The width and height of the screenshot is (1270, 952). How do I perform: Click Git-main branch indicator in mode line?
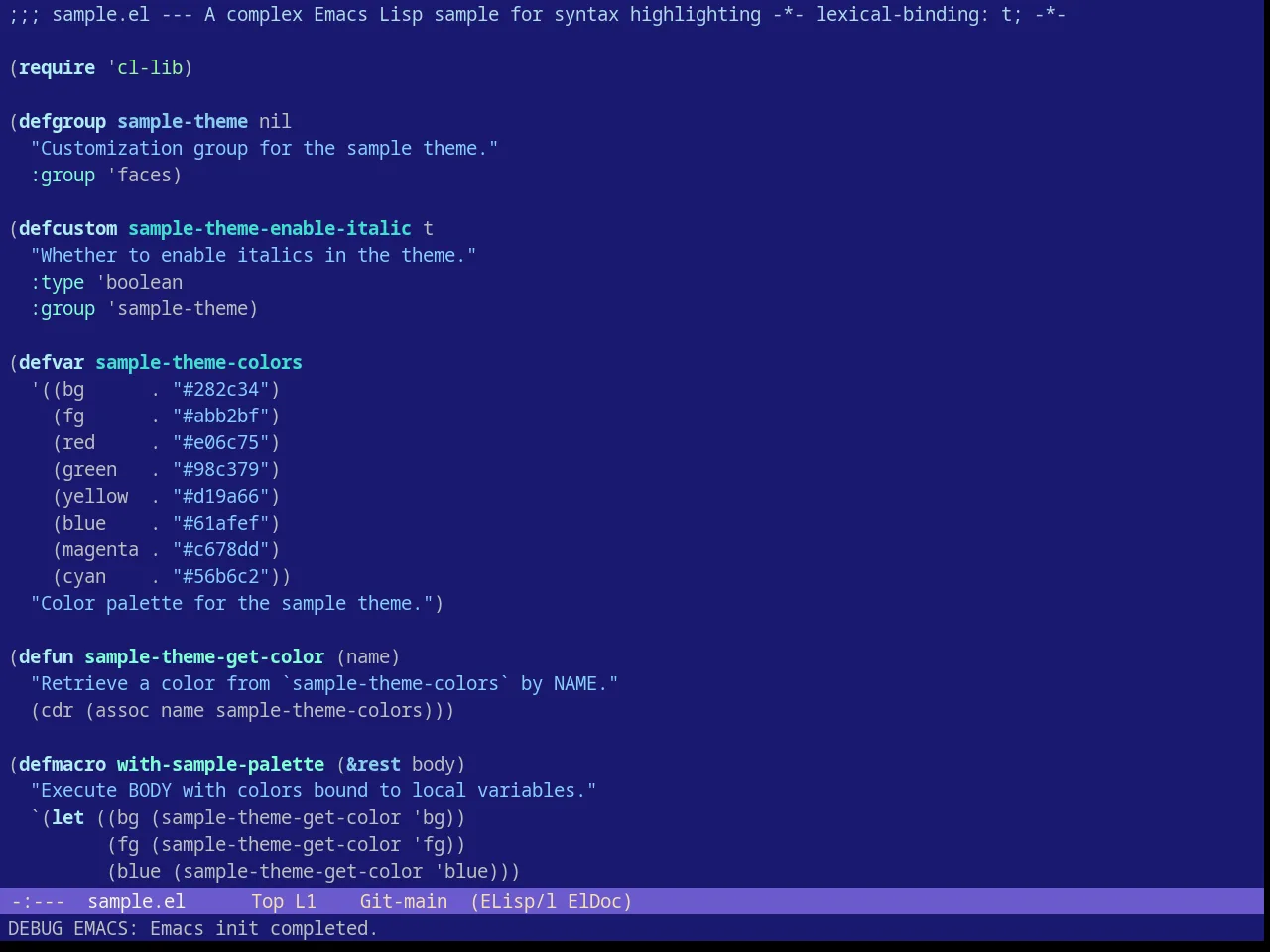tap(404, 901)
